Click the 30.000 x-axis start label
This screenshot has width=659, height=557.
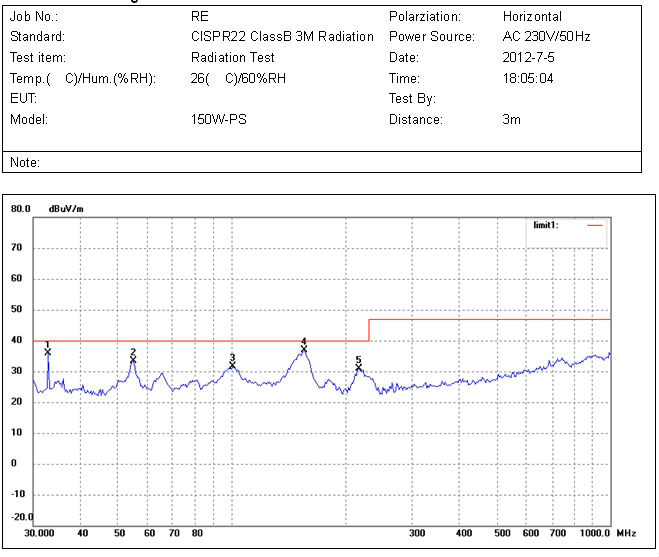coord(39,533)
